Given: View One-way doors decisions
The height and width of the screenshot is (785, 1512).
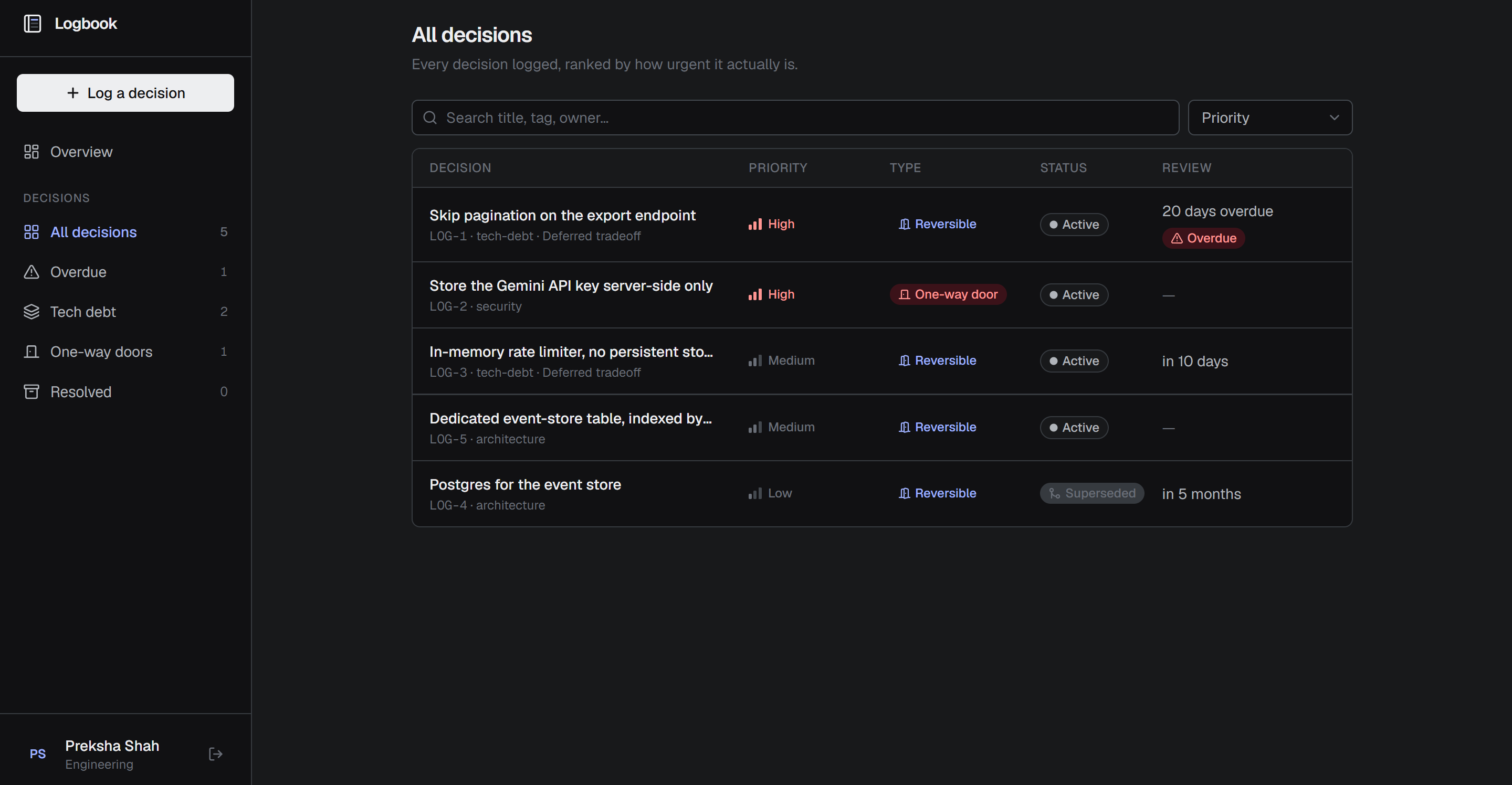Looking at the screenshot, I should pyautogui.click(x=125, y=352).
